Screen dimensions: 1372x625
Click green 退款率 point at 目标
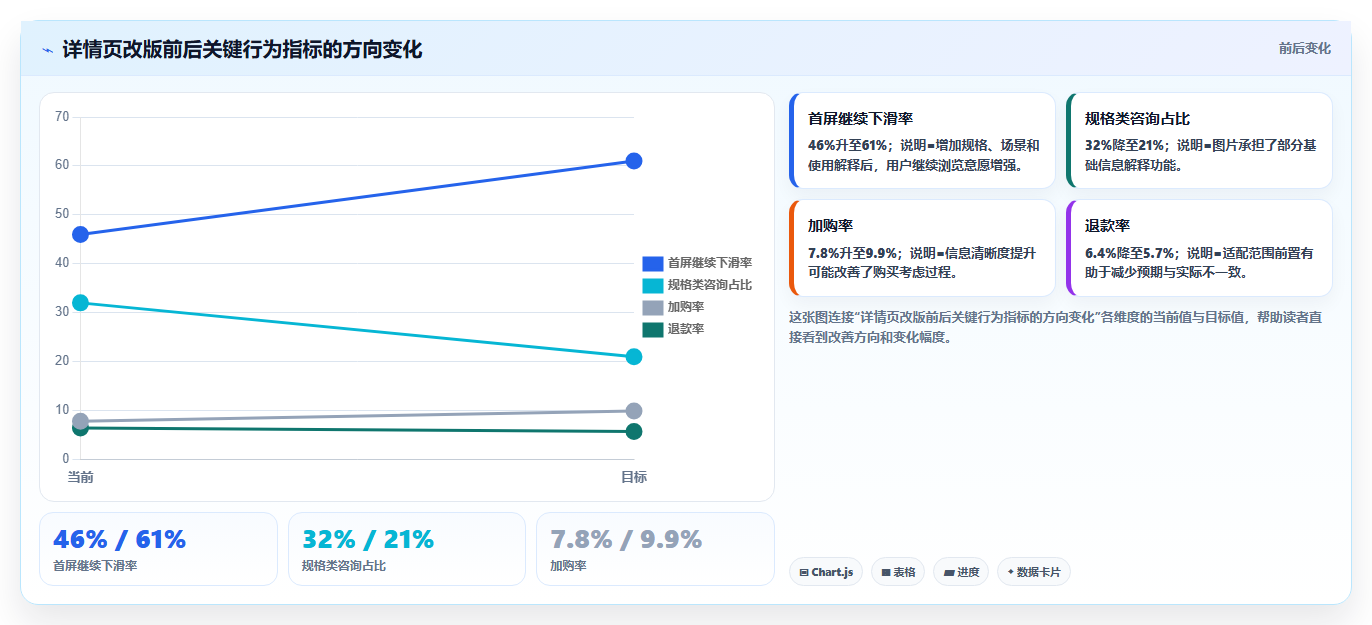click(x=634, y=431)
